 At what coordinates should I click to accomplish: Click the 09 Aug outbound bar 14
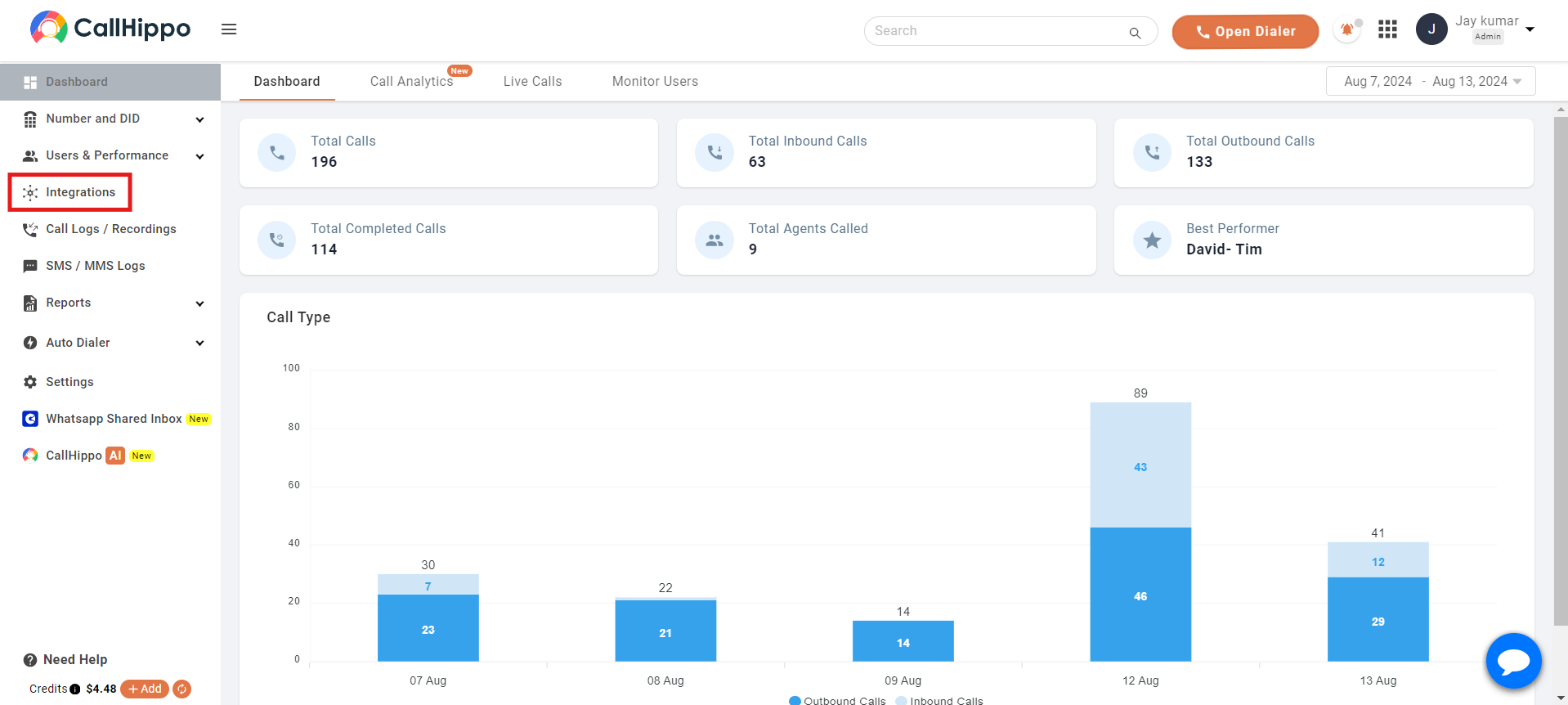(x=903, y=641)
